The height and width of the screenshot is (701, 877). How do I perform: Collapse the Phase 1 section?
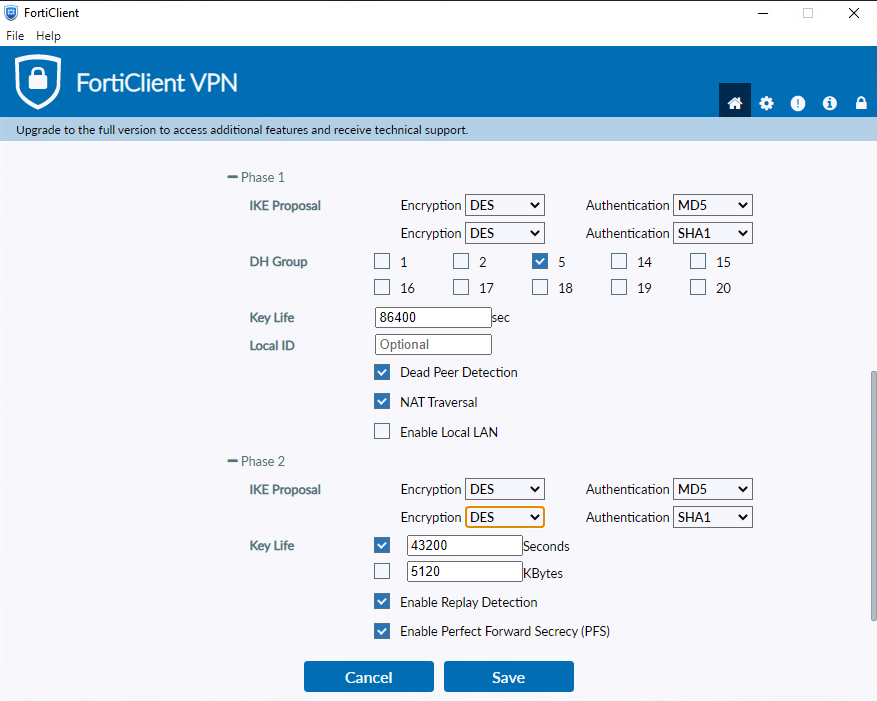pos(233,177)
